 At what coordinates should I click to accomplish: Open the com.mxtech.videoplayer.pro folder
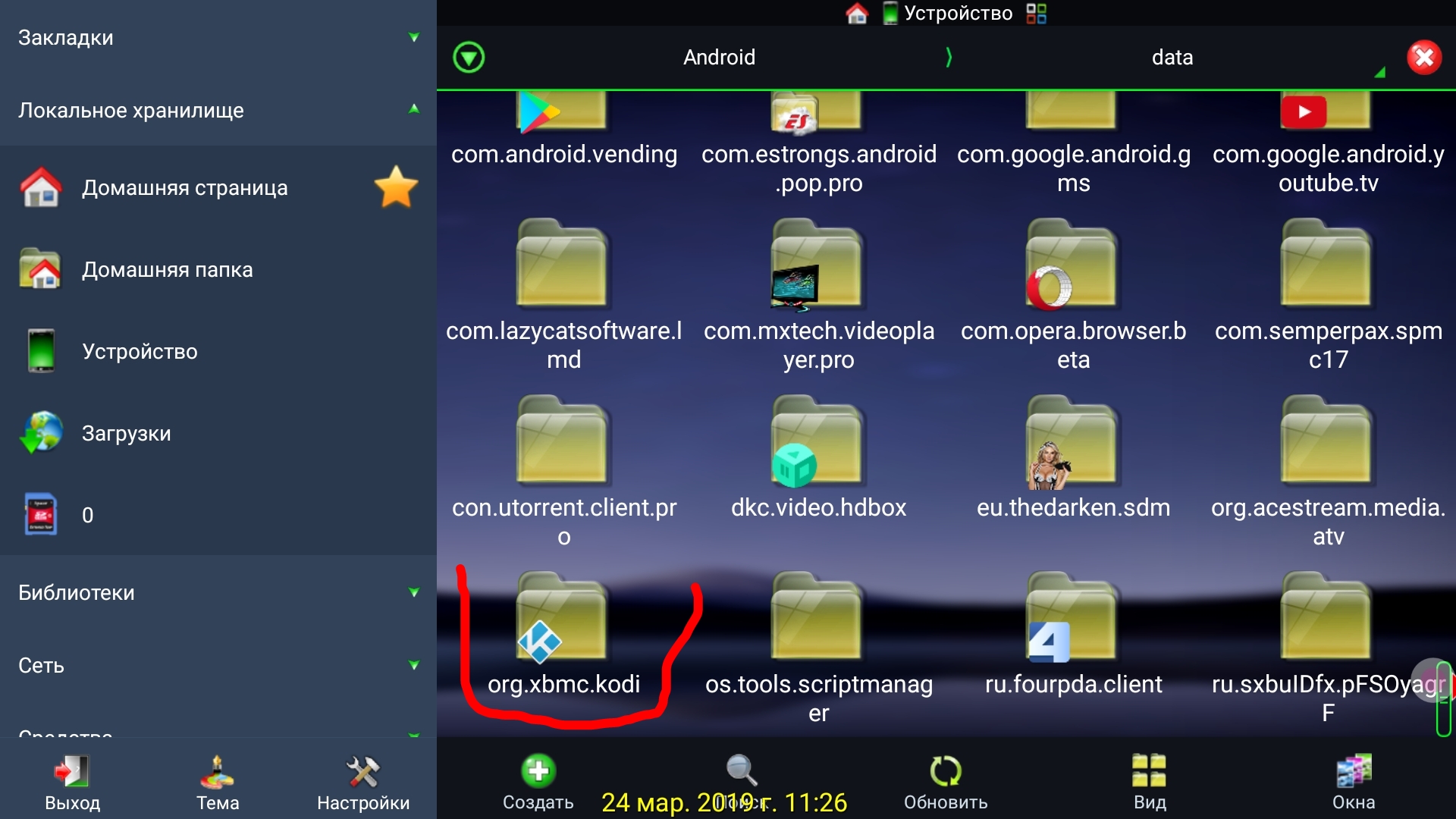click(819, 296)
